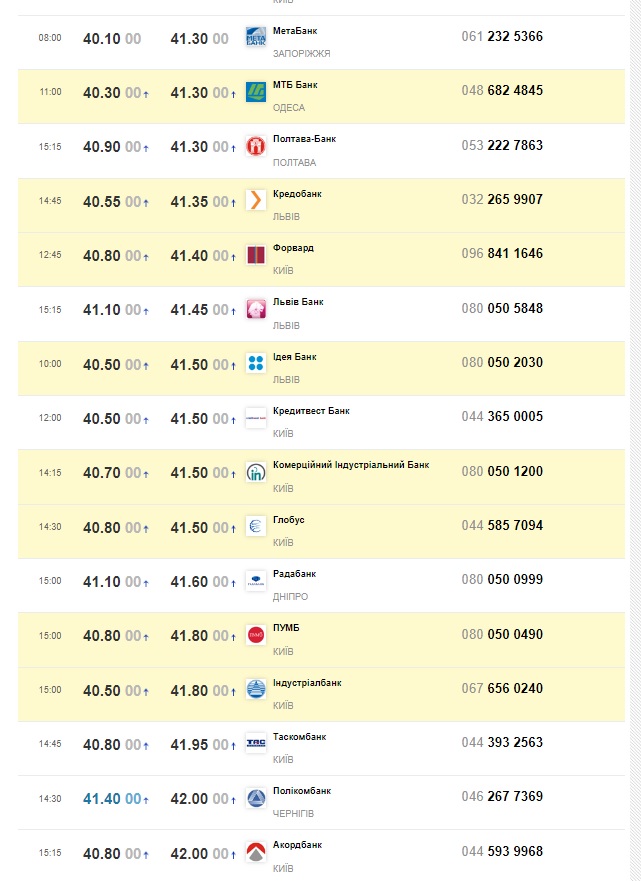
Task: Click МетаБанк phone number 061 232 5366
Action: click(502, 37)
